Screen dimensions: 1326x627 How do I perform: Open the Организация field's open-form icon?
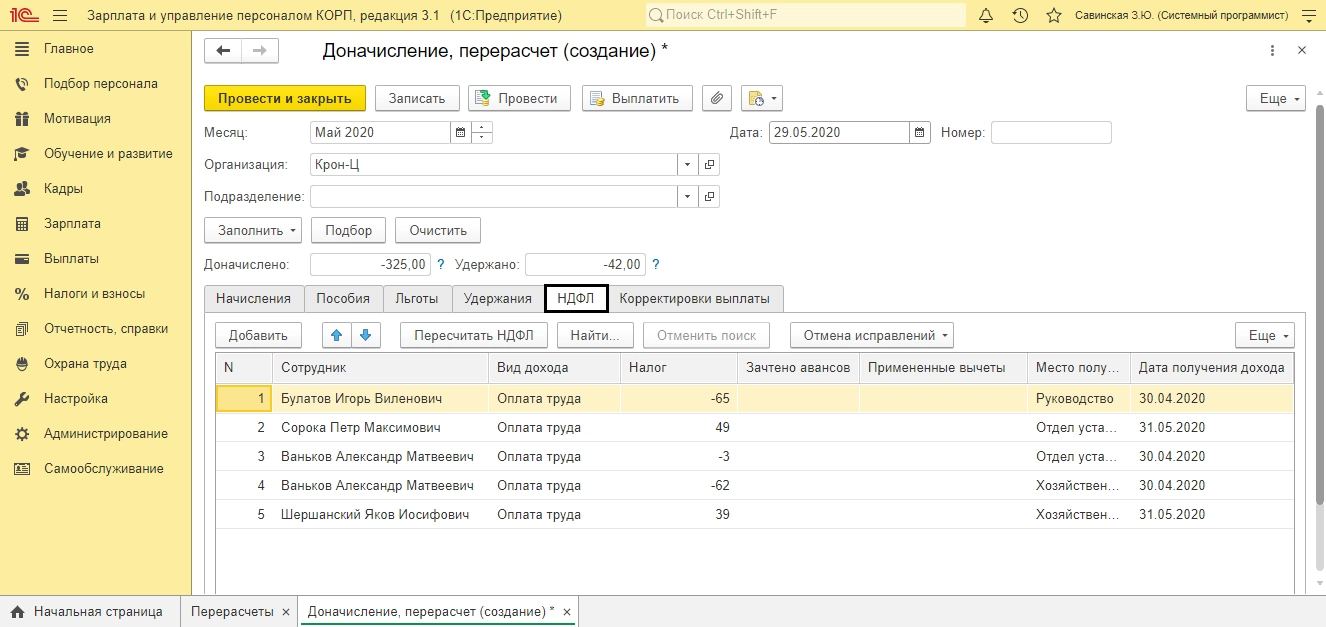[709, 164]
